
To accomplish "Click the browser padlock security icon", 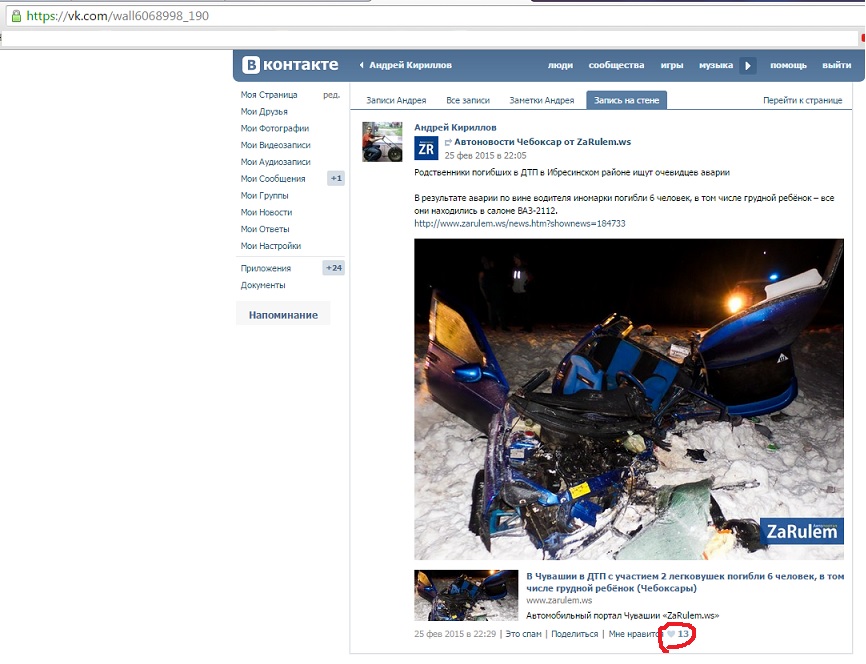I will (x=17, y=15).
